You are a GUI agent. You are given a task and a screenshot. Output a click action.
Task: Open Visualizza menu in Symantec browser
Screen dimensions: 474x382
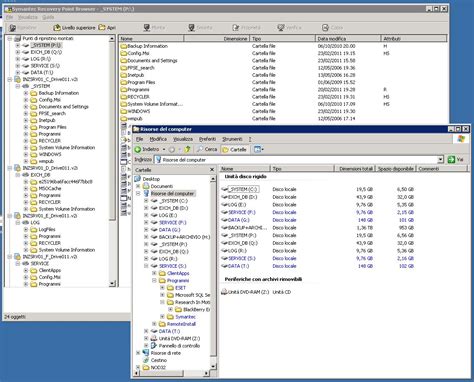(27, 17)
